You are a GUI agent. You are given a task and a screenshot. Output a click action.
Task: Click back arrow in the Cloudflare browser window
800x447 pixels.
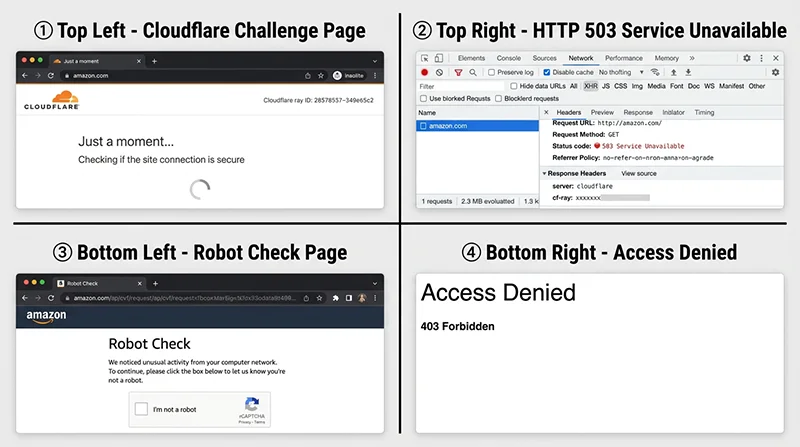pyautogui.click(x=24, y=76)
